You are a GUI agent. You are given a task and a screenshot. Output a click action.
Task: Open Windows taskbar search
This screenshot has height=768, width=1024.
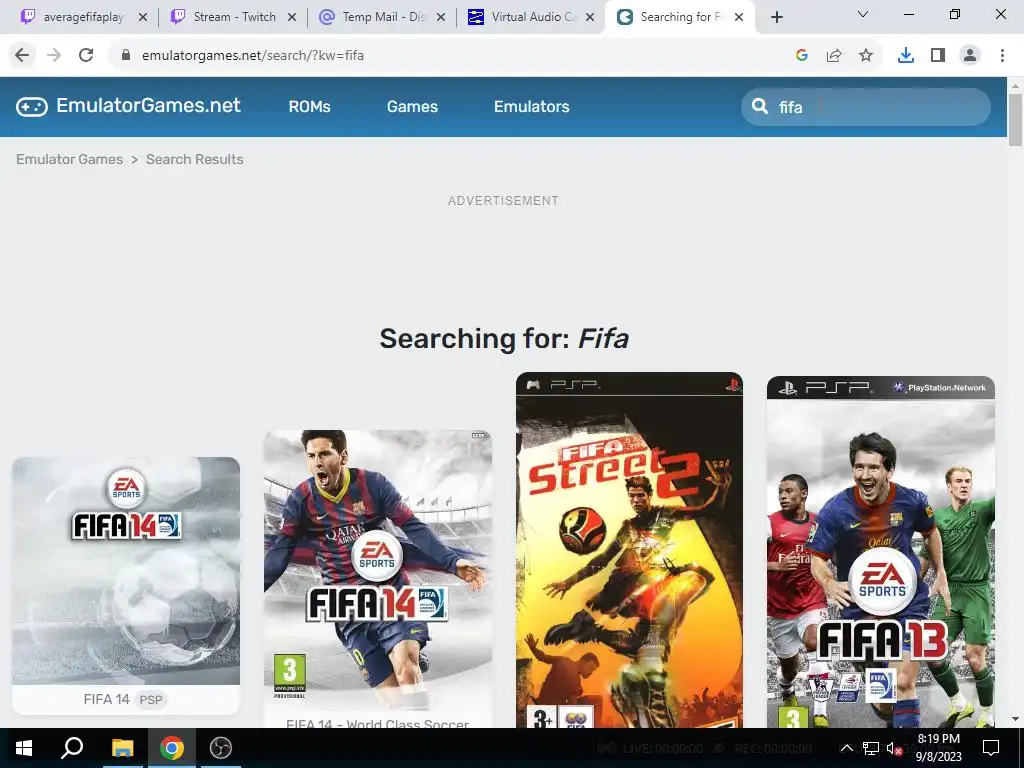click(72, 748)
